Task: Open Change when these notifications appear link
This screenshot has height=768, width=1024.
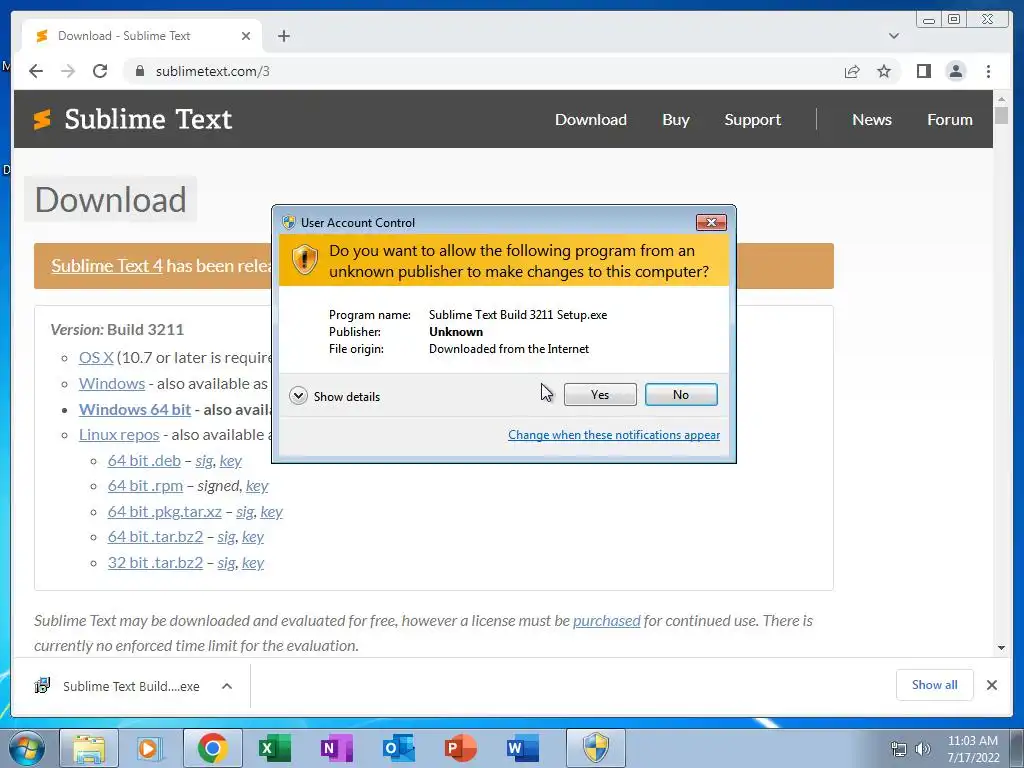Action: pyautogui.click(x=614, y=435)
